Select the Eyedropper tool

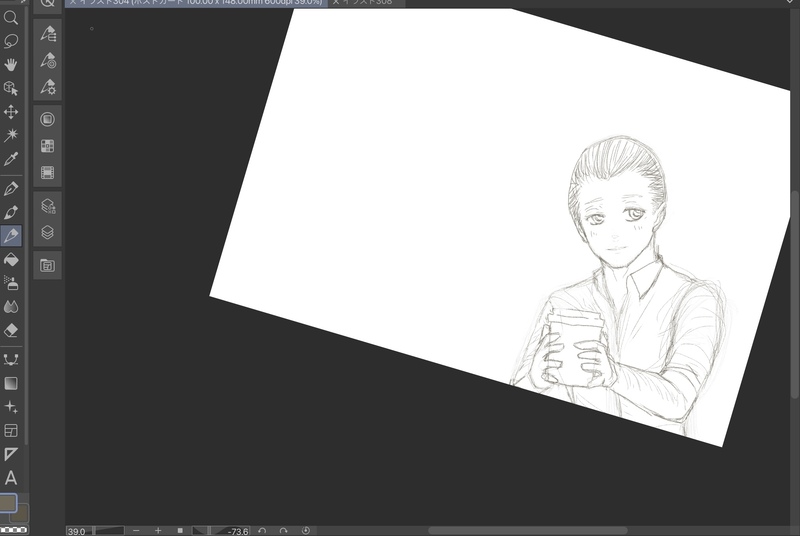[x=11, y=159]
